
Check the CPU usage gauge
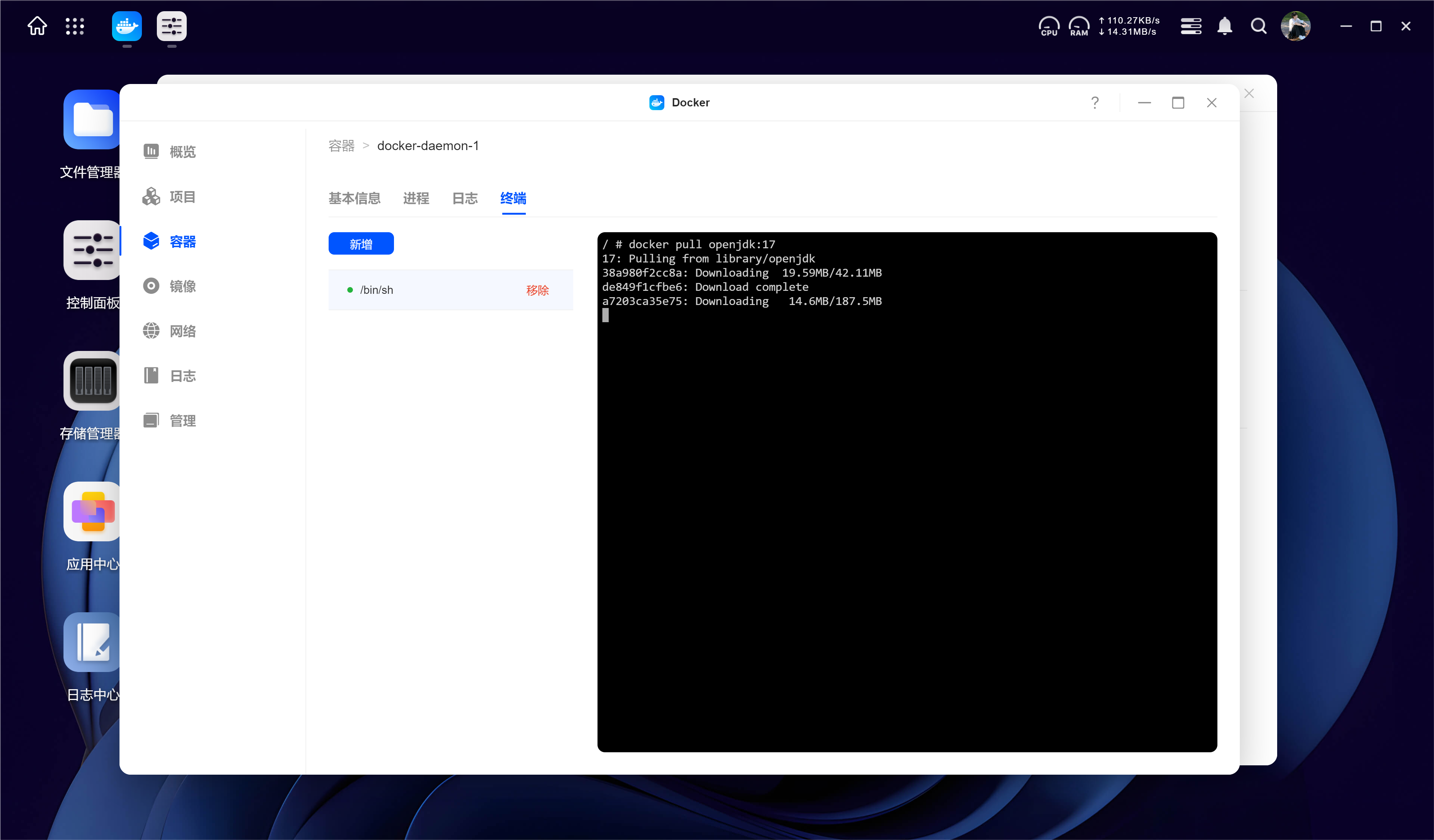[1049, 26]
